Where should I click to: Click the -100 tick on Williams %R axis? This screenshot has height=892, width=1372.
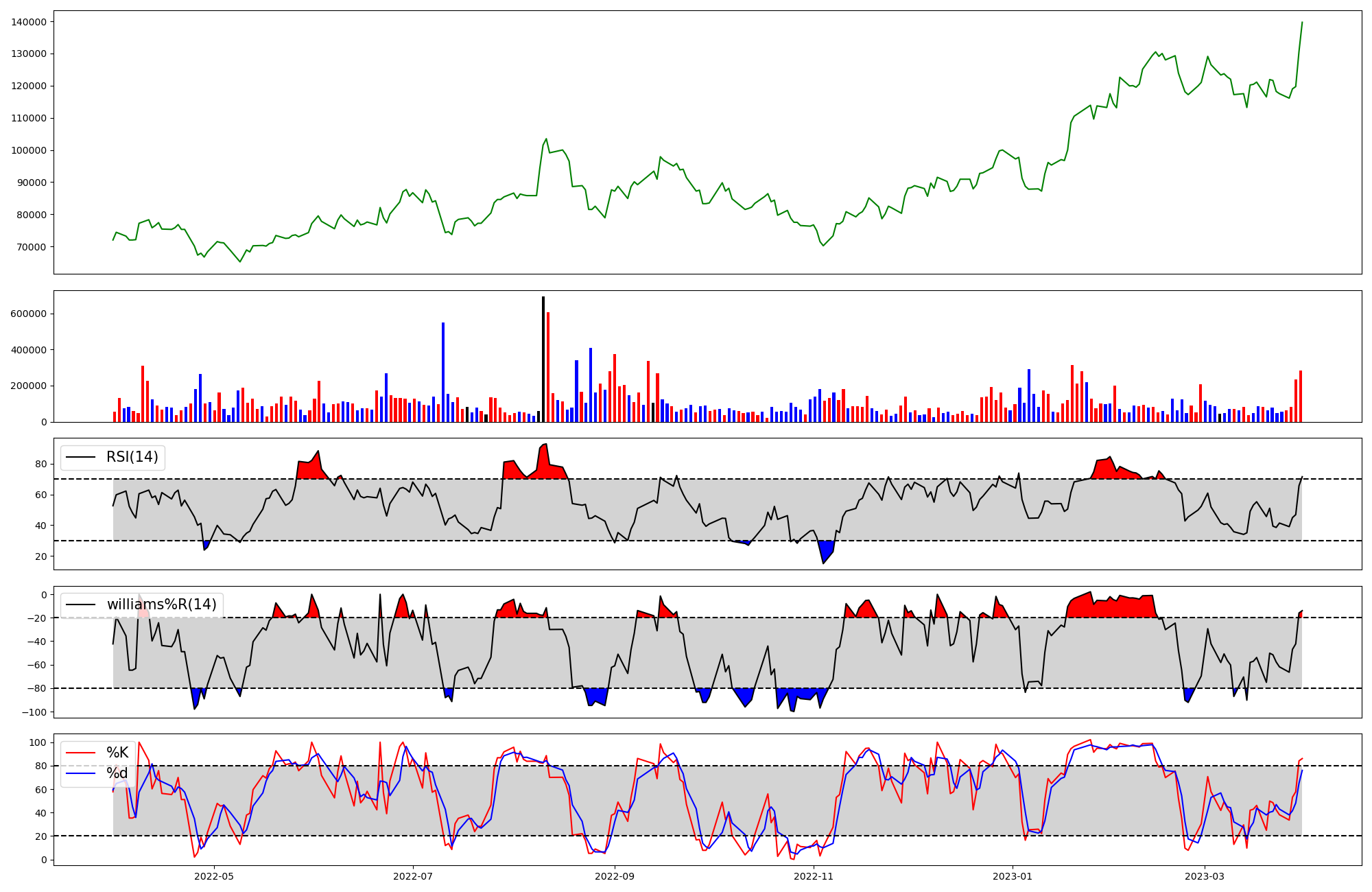click(x=33, y=712)
